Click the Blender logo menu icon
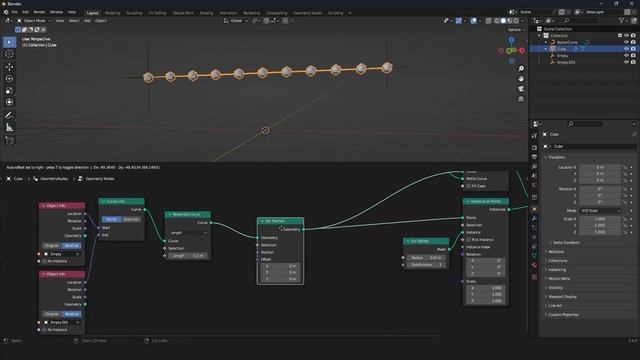Image resolution: width=640 pixels, height=360 pixels. [6, 12]
